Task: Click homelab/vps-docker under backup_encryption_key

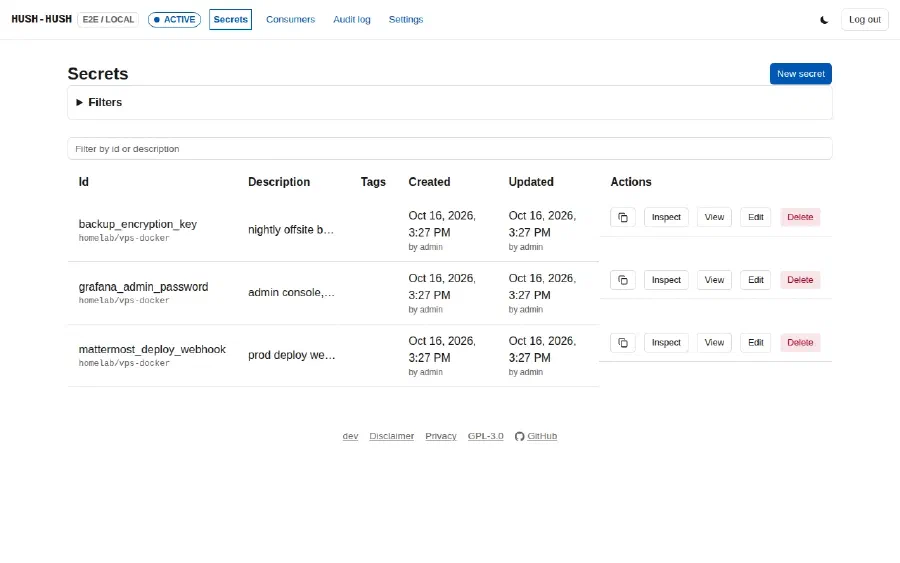Action: click(124, 238)
